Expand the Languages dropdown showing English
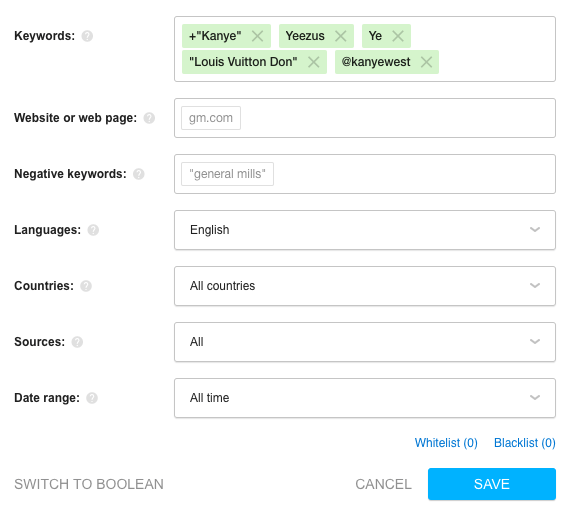Viewport: 569px width, 518px height. 365,230
